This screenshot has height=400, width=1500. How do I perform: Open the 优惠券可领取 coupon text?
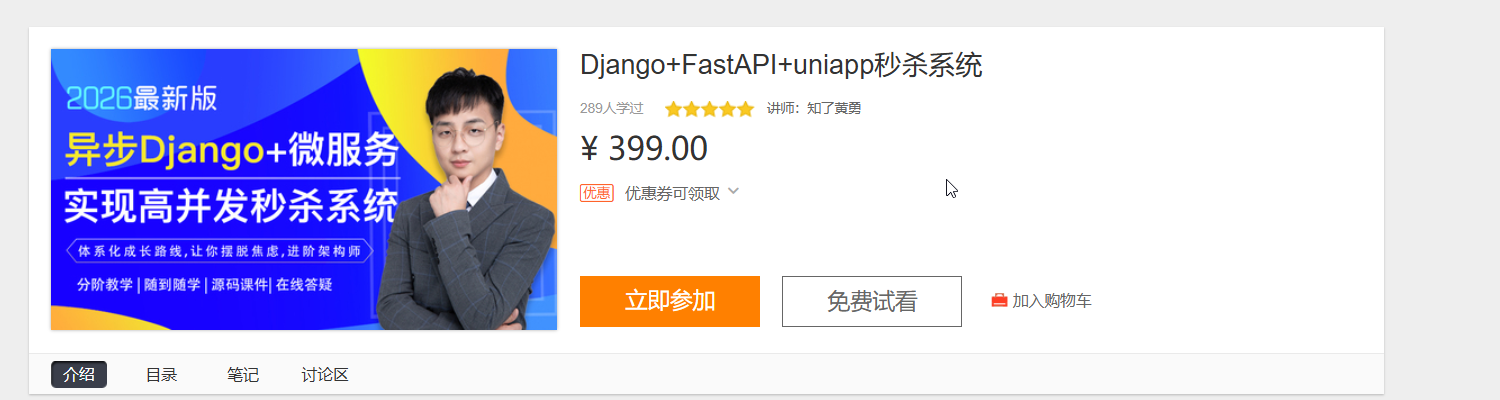[x=672, y=193]
